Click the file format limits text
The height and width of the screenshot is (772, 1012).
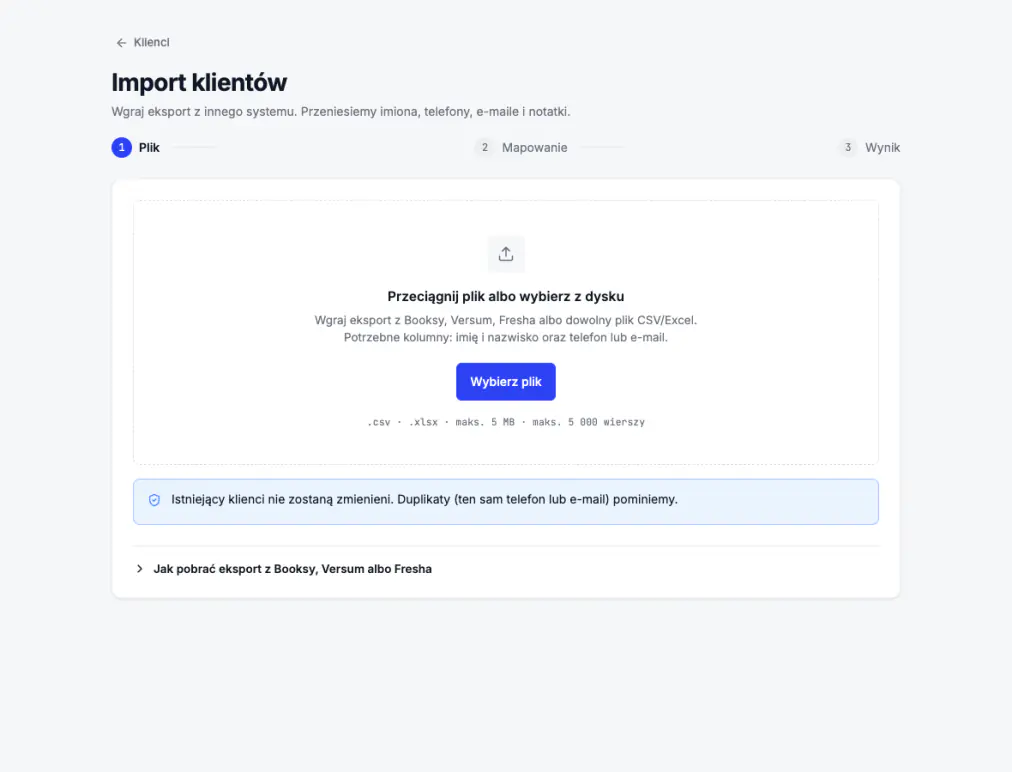506,422
